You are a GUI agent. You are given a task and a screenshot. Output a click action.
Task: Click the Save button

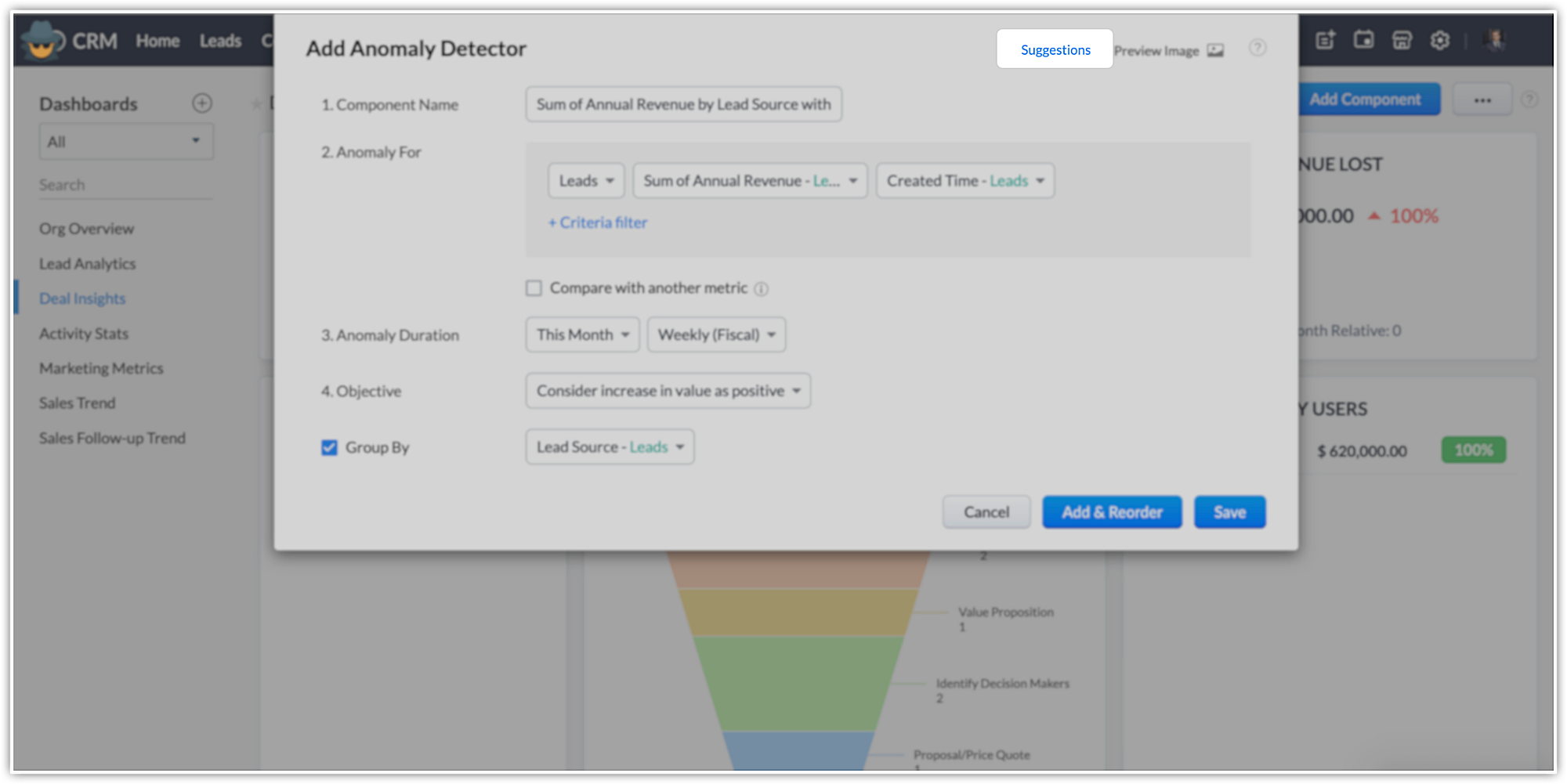pos(1229,512)
